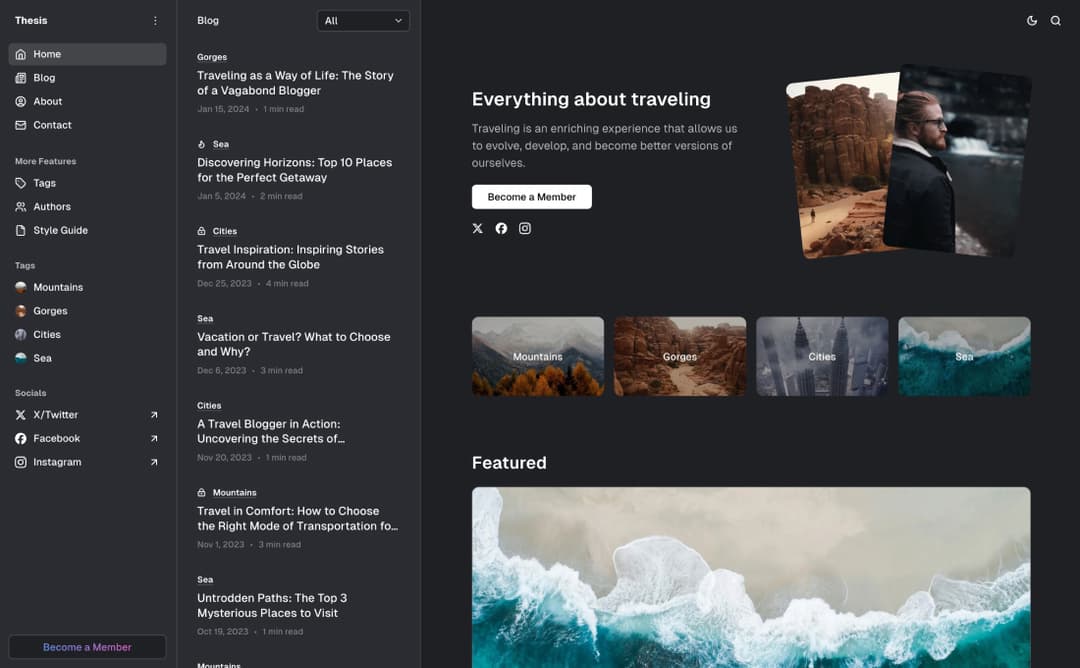Click the Become a Member button
Image resolution: width=1080 pixels, height=668 pixels.
[x=531, y=197]
